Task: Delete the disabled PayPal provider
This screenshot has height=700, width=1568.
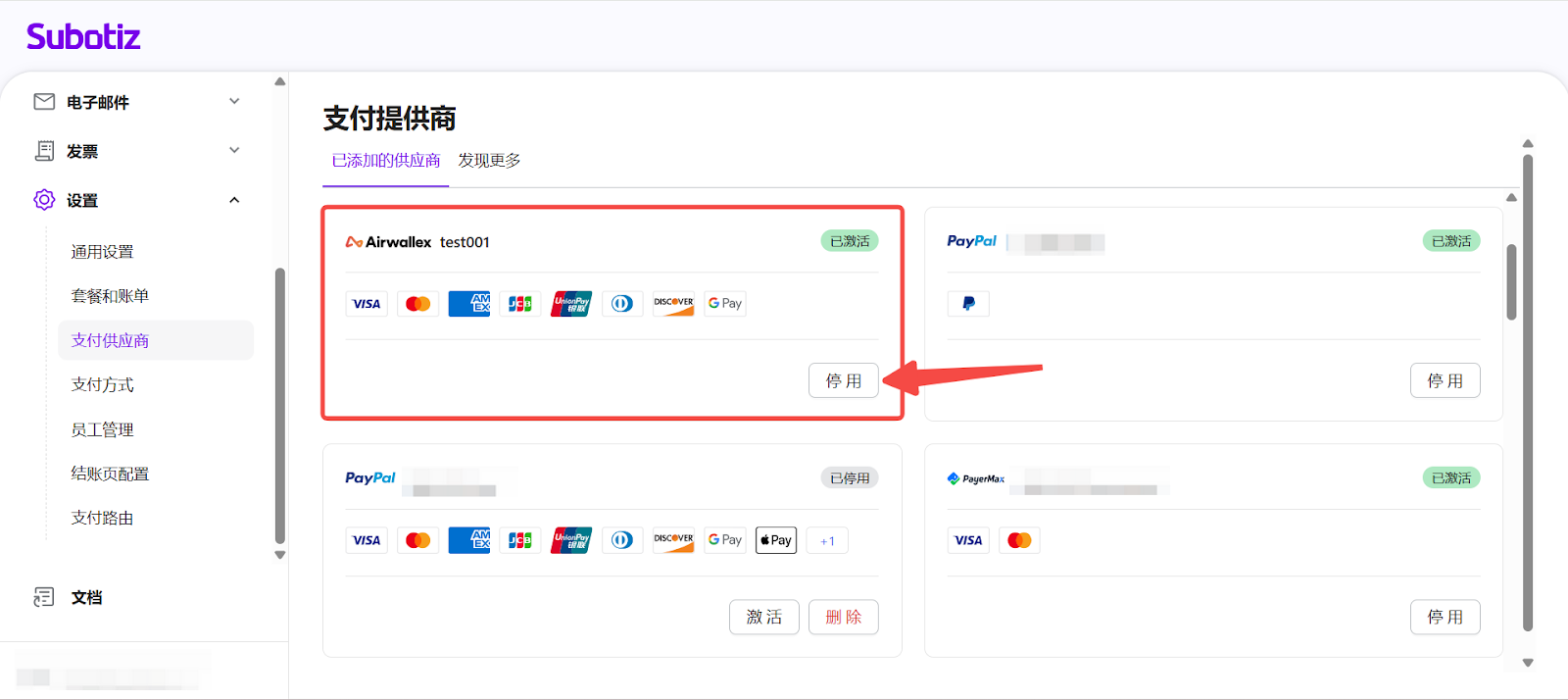Action: tap(843, 617)
